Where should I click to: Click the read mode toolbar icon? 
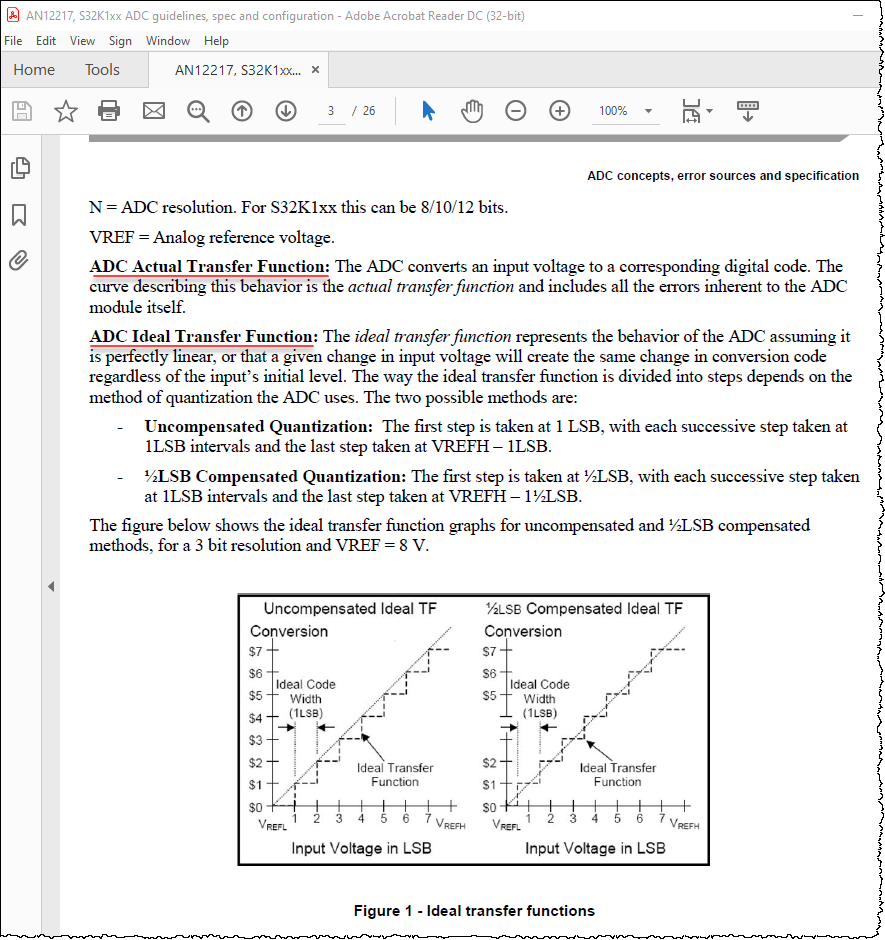747,112
